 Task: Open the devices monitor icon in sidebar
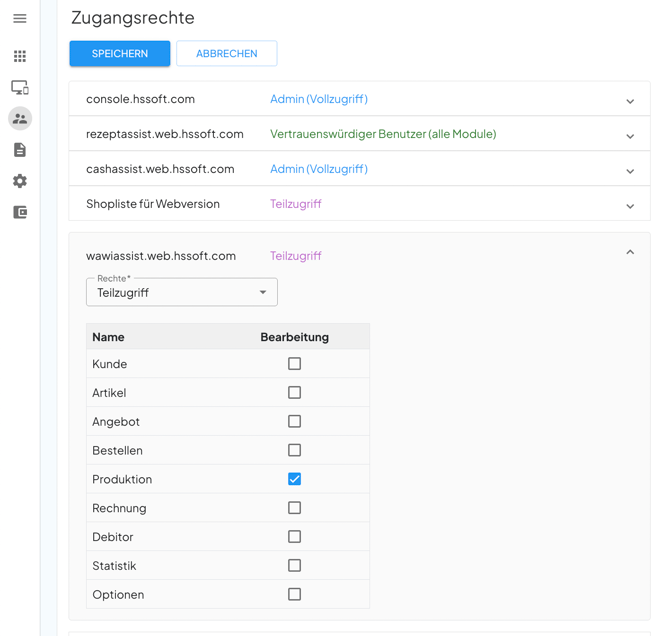coord(20,88)
